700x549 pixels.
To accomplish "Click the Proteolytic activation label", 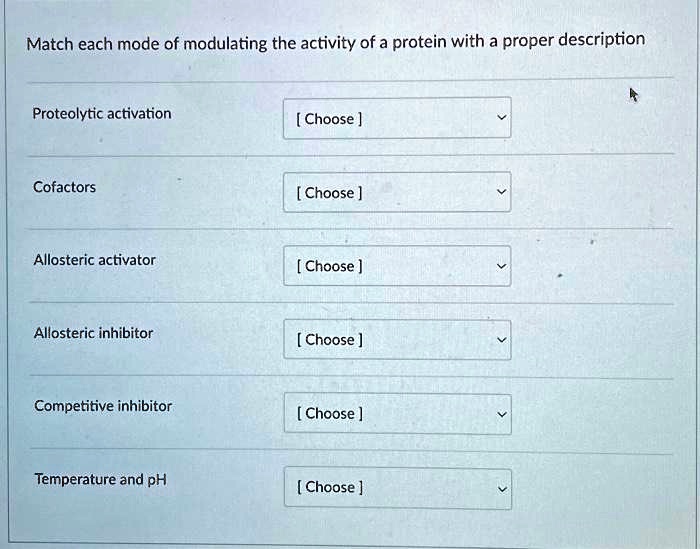I will point(102,114).
